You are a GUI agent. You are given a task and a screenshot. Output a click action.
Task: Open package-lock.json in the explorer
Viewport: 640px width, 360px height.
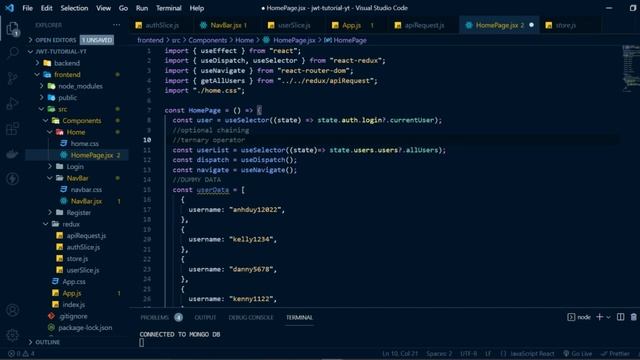coord(85,328)
